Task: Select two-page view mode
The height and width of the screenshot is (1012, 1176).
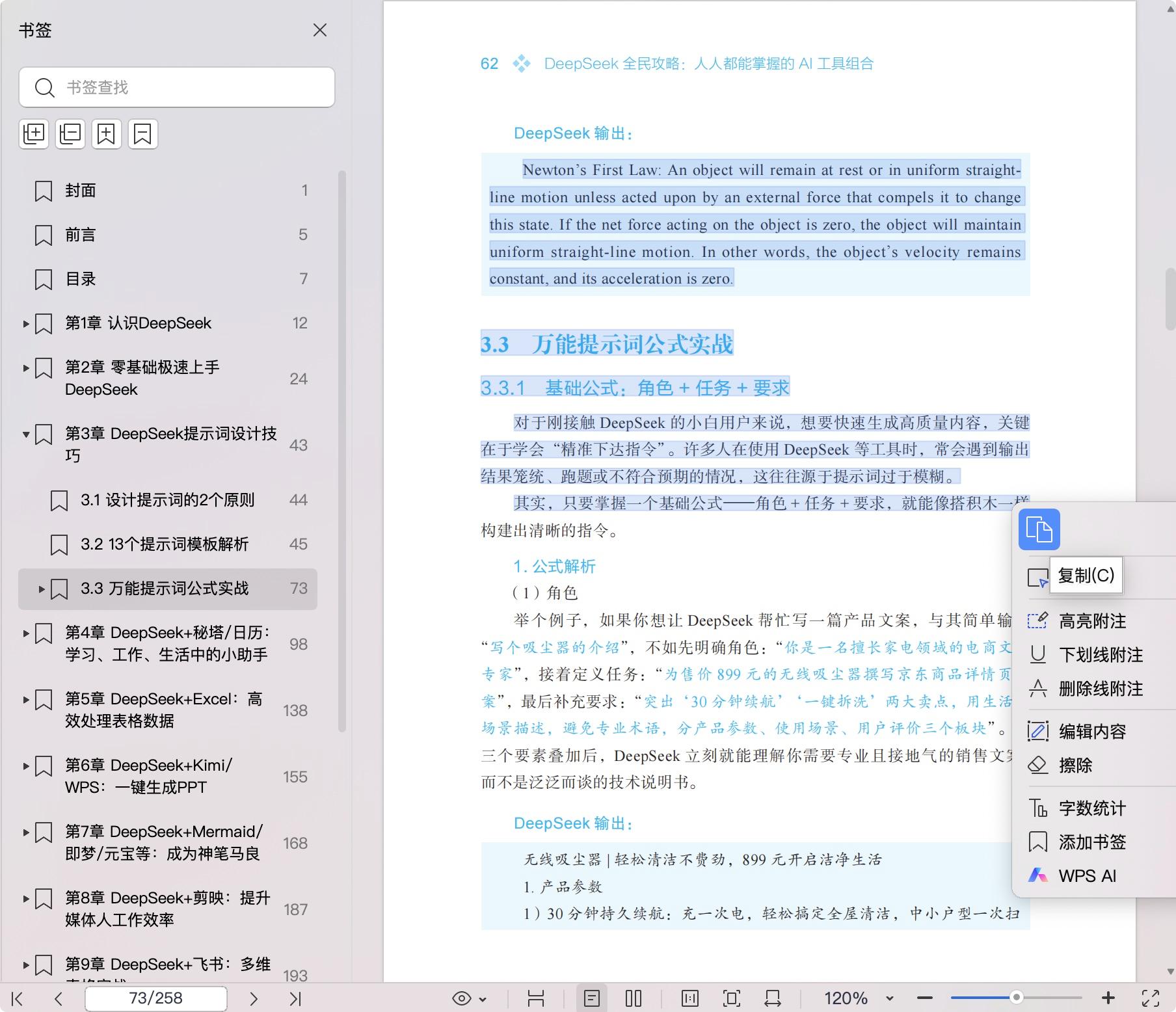Action: tap(634, 998)
